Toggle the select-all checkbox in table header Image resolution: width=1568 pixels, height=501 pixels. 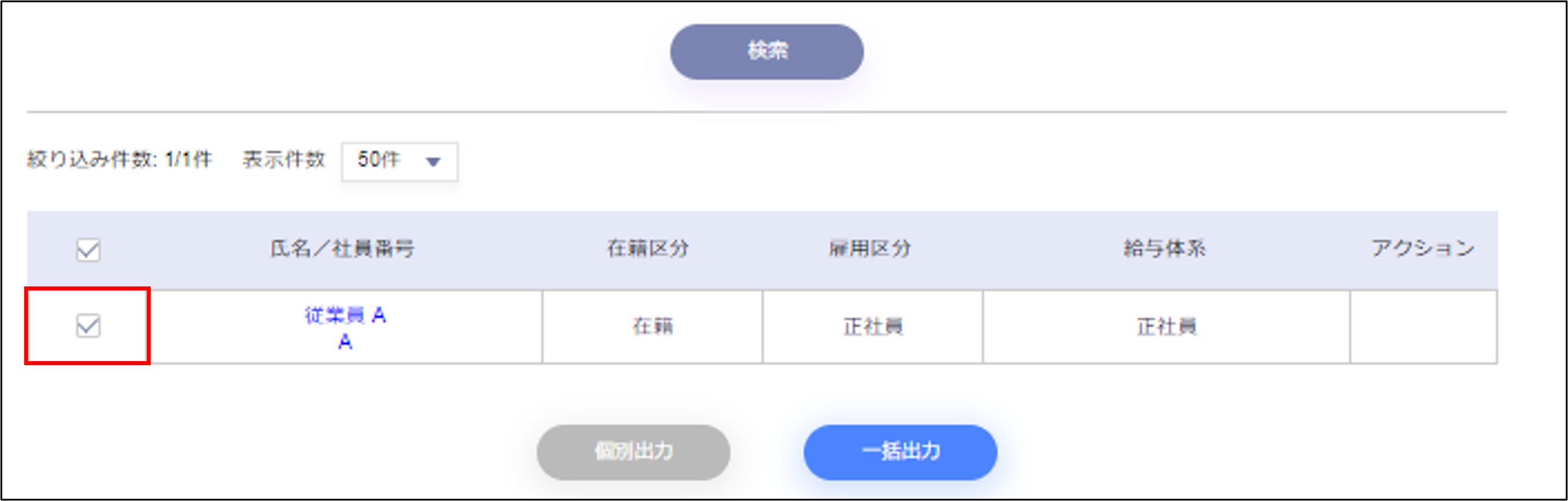coord(88,249)
